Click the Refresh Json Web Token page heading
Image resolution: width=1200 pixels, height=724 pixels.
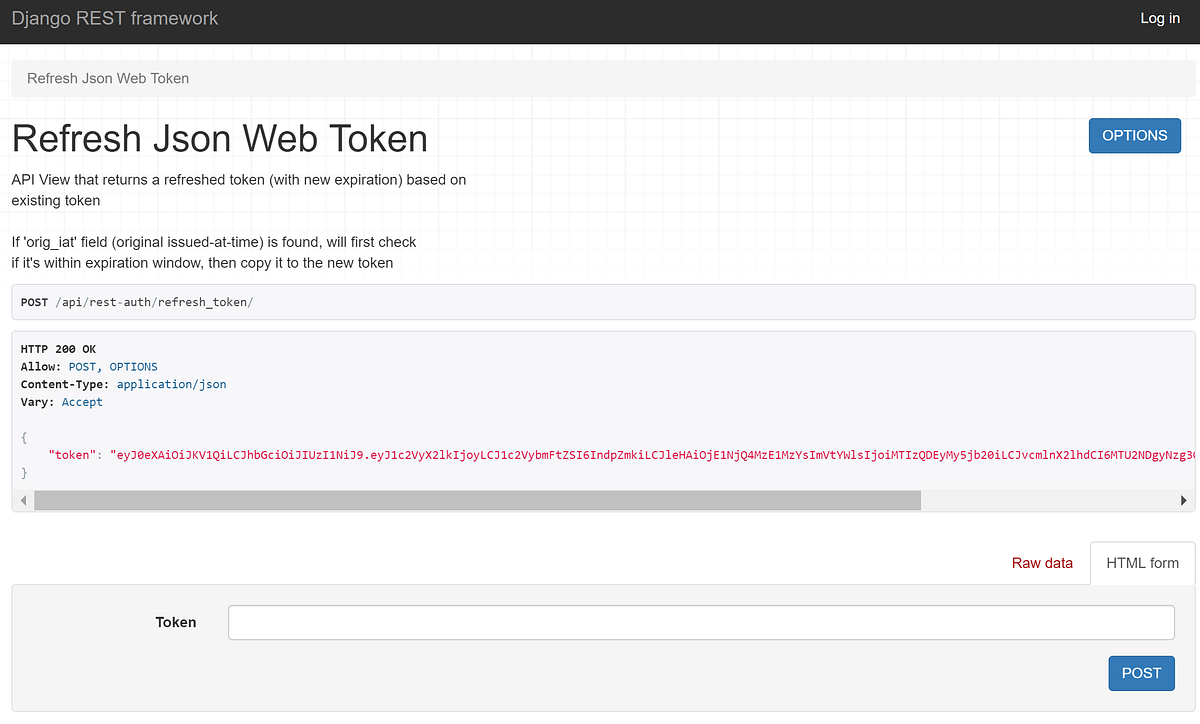(x=218, y=138)
